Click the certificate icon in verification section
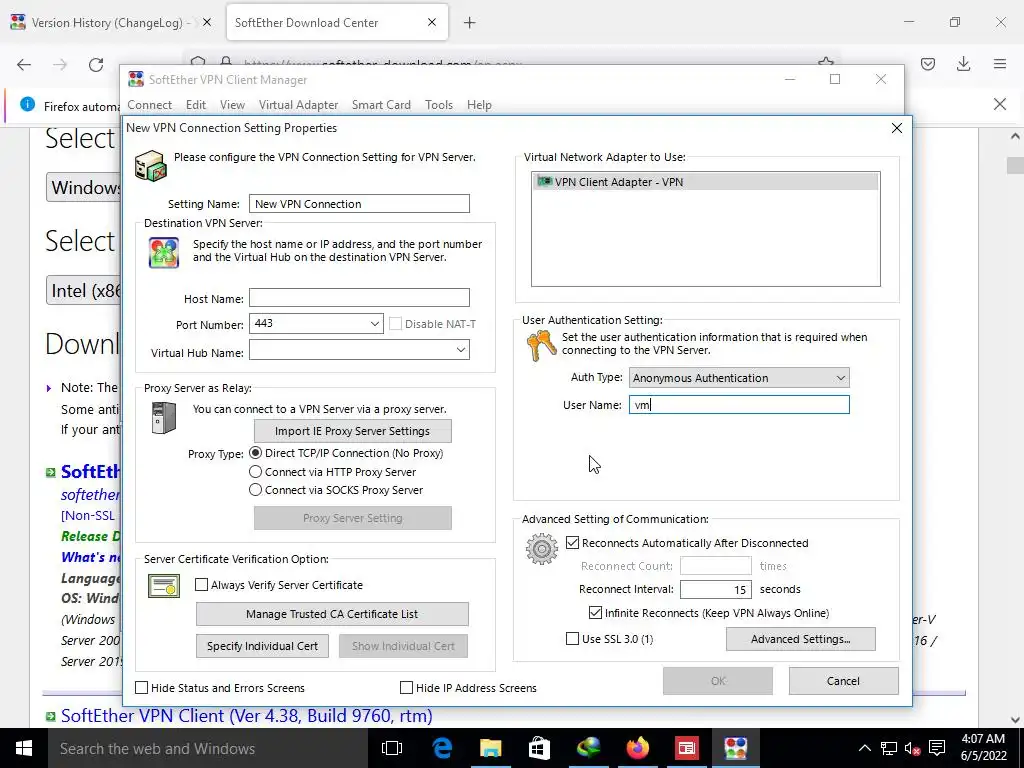The height and width of the screenshot is (768, 1024). pyautogui.click(x=163, y=586)
